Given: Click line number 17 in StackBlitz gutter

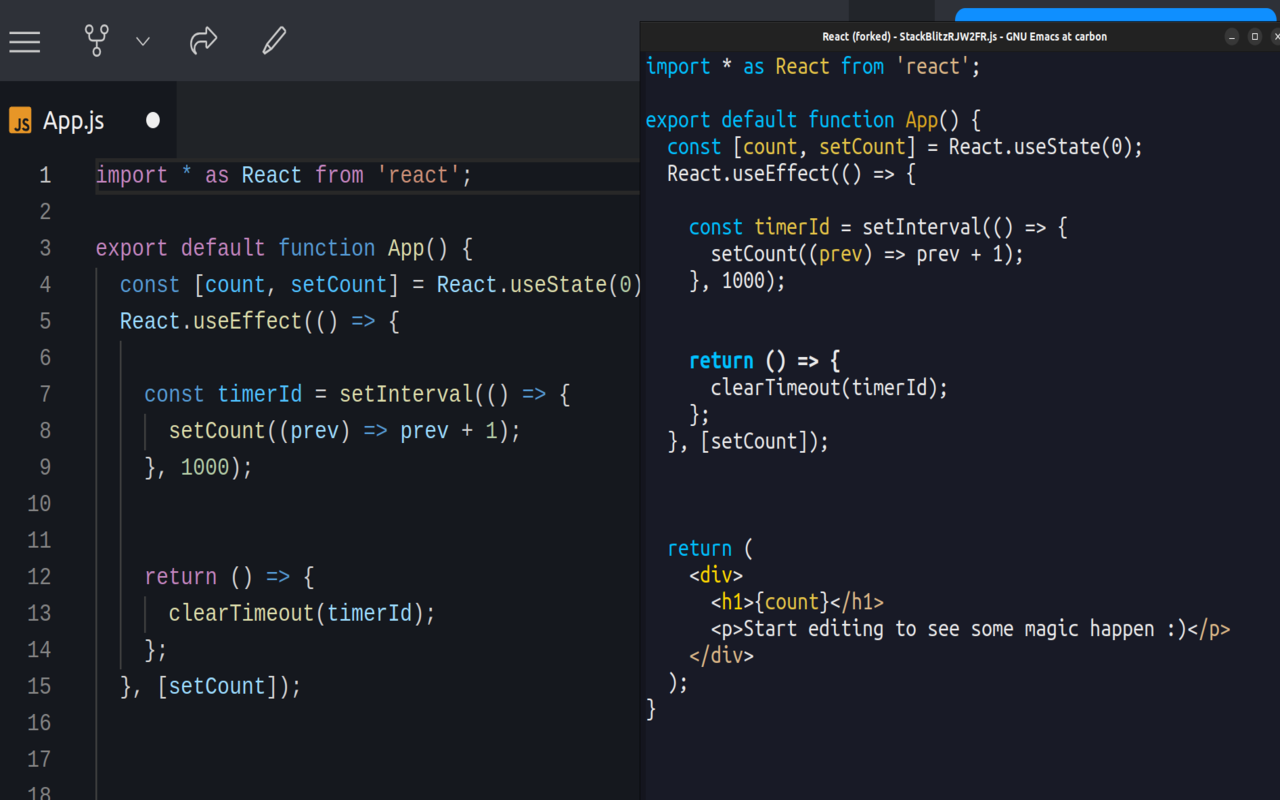Looking at the screenshot, I should click(x=39, y=759).
